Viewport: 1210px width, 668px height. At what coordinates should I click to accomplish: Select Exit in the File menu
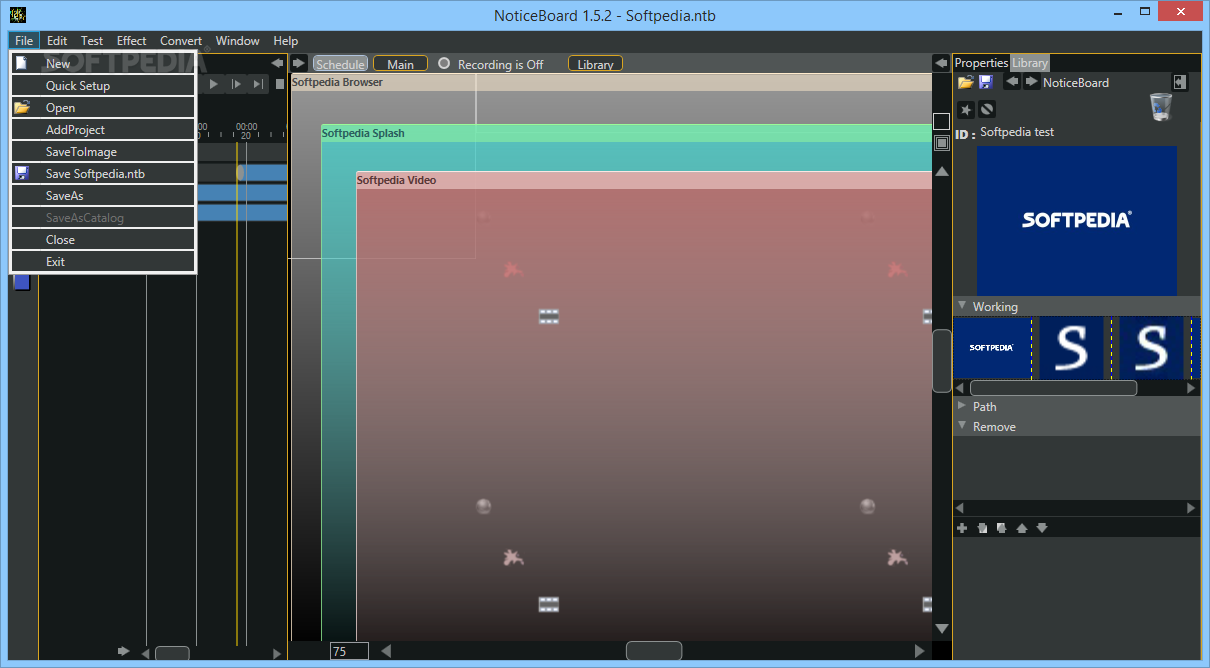103,261
